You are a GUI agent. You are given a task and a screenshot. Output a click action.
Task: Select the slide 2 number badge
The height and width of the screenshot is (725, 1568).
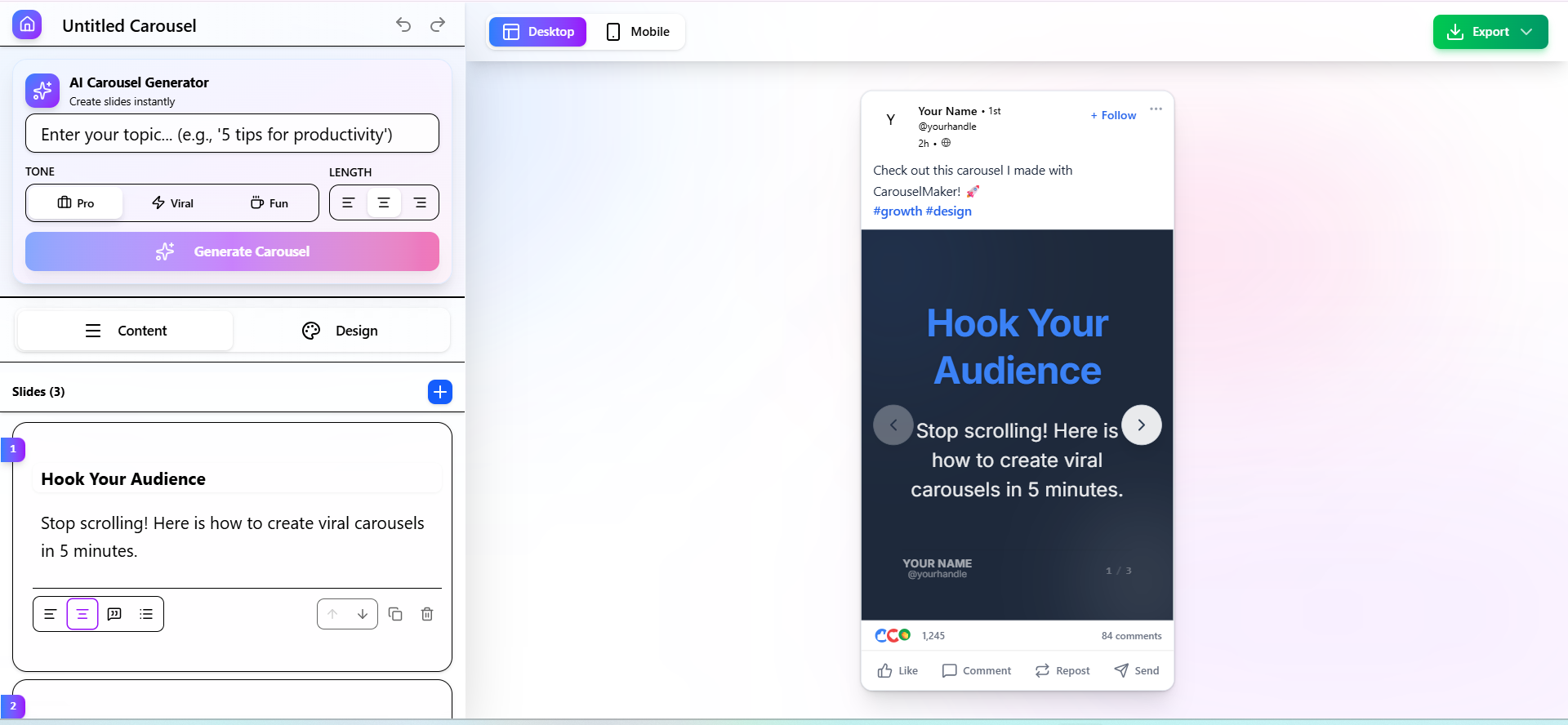point(13,706)
